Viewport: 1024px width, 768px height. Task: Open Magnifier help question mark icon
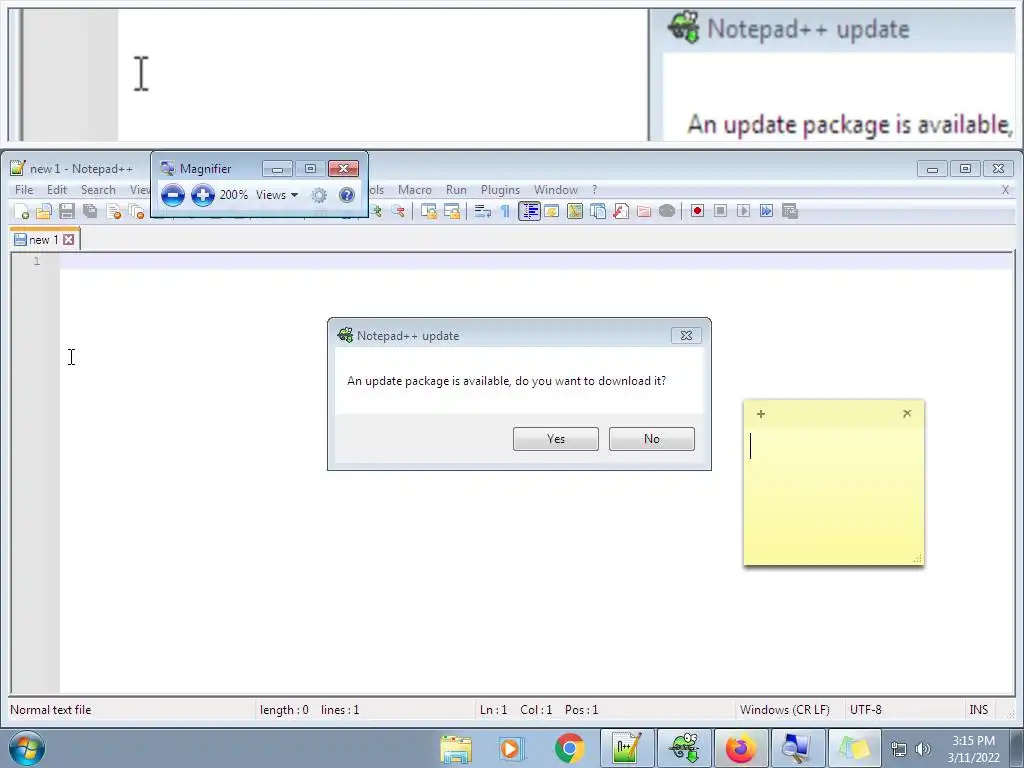click(347, 195)
